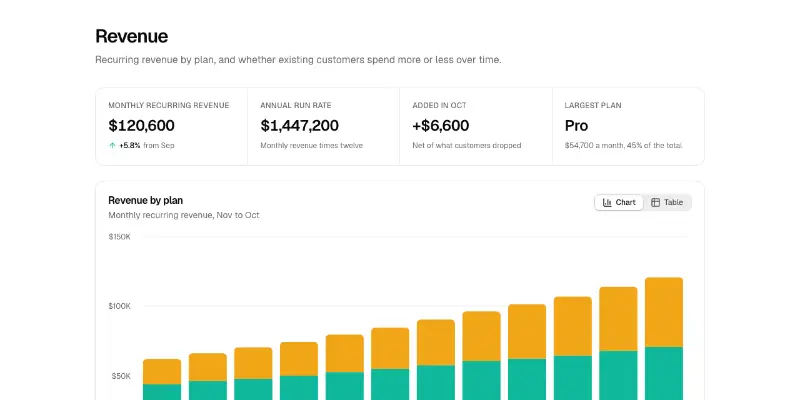Click the tallest orange bar segment
Viewport: 800px width, 400px height.
664,312
